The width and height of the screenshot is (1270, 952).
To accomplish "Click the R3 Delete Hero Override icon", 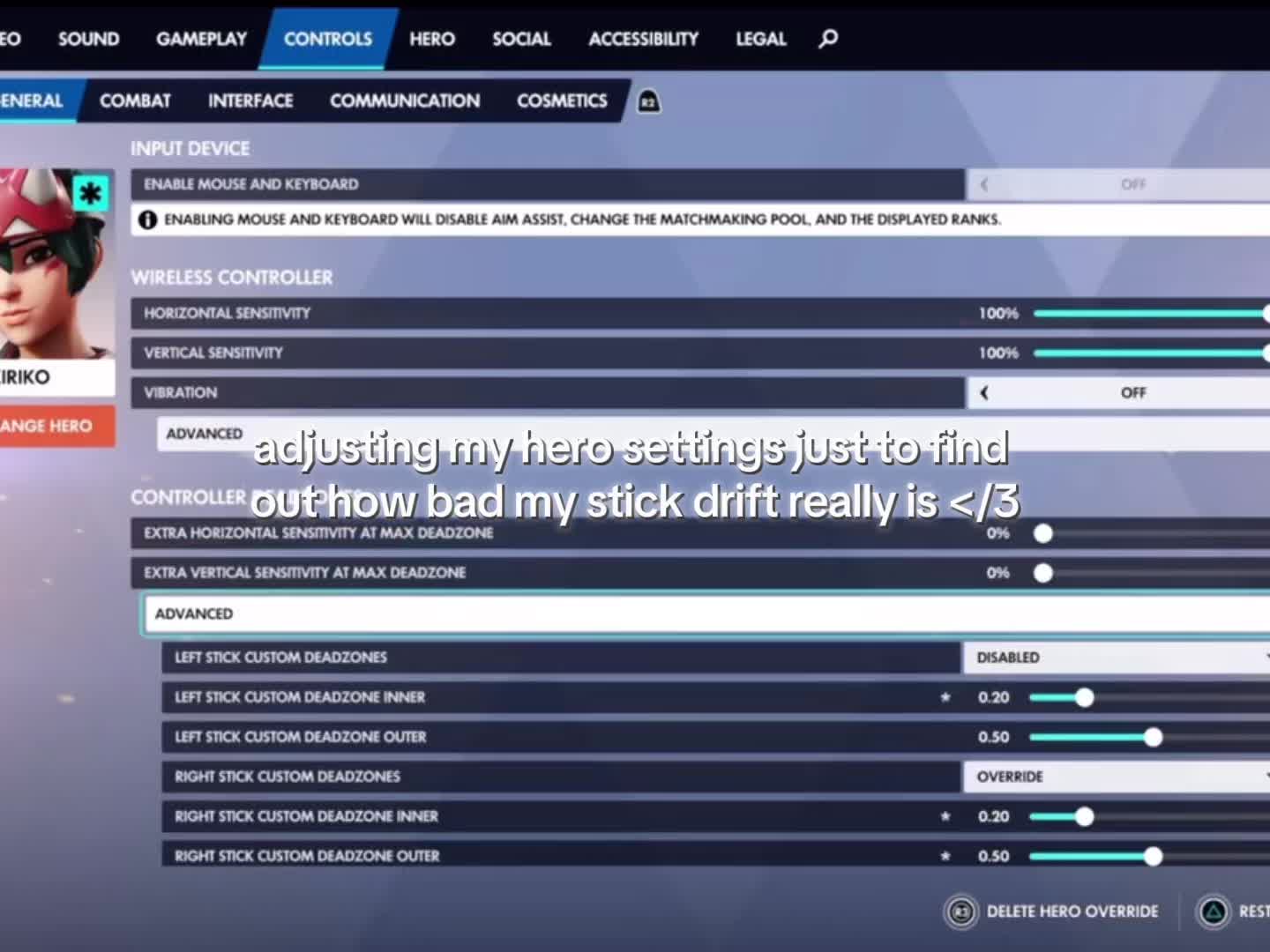I will pos(961,911).
